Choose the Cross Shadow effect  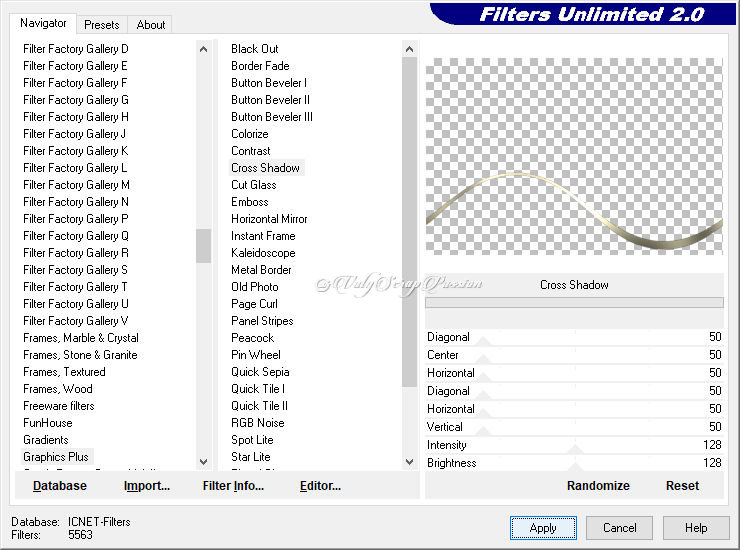265,168
